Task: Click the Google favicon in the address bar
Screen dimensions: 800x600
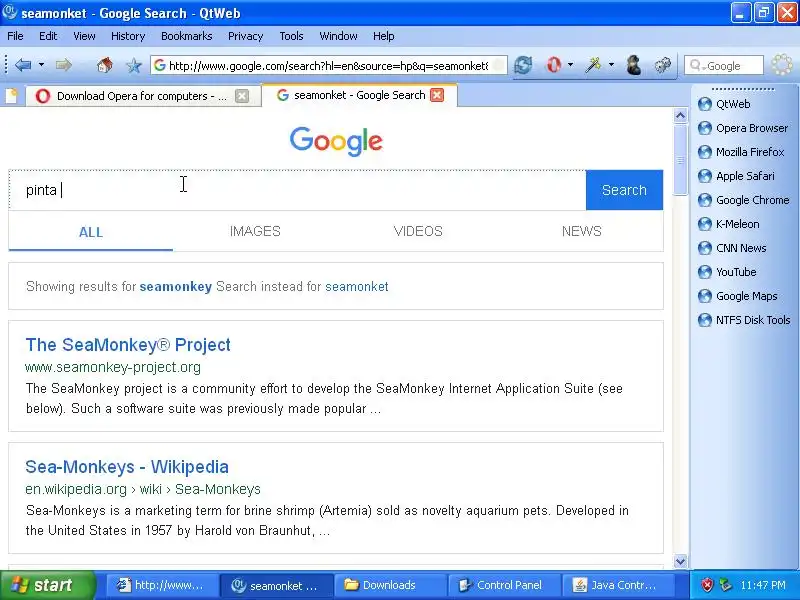Action: coord(160,65)
